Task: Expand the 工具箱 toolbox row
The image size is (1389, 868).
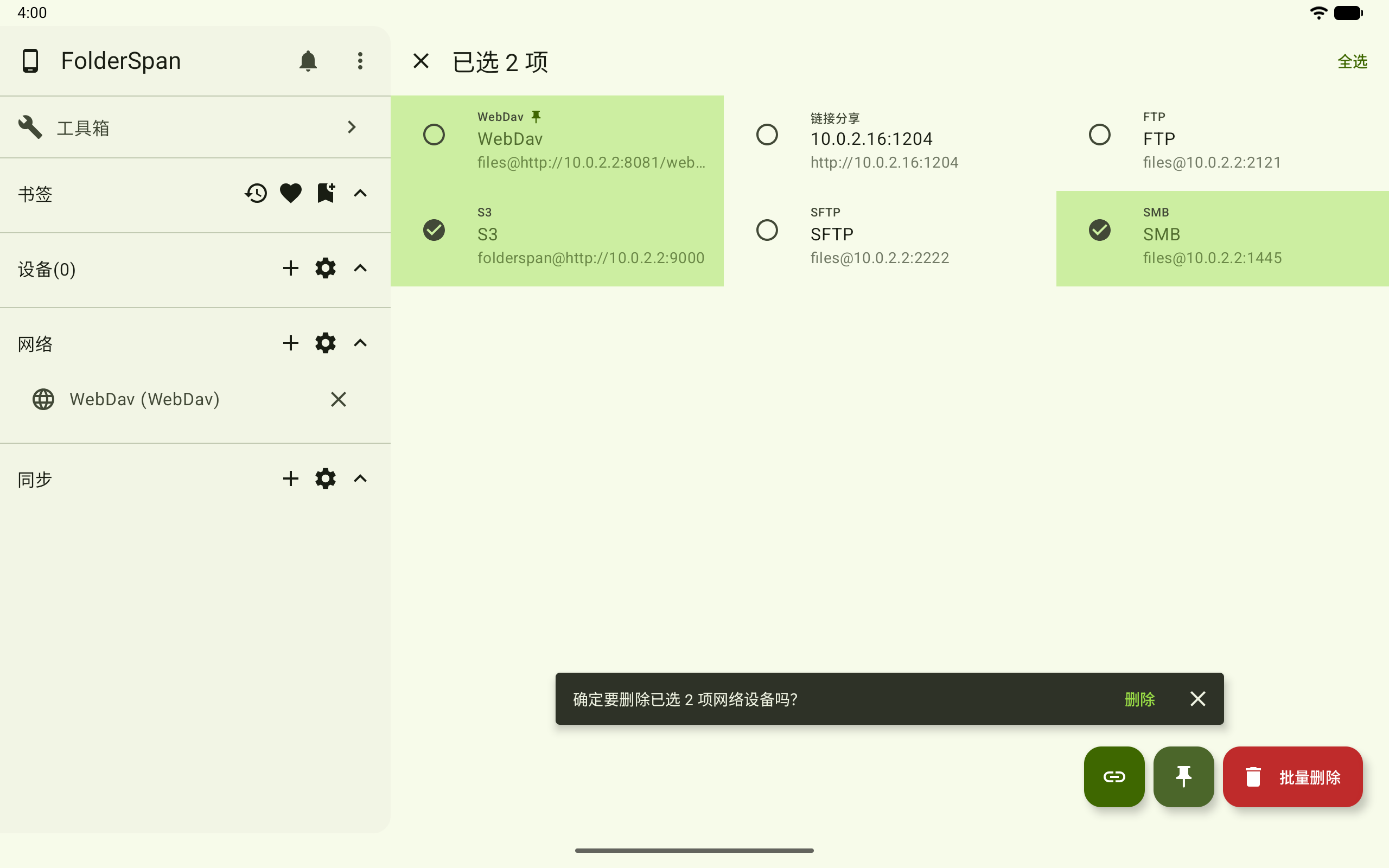Action: click(195, 127)
